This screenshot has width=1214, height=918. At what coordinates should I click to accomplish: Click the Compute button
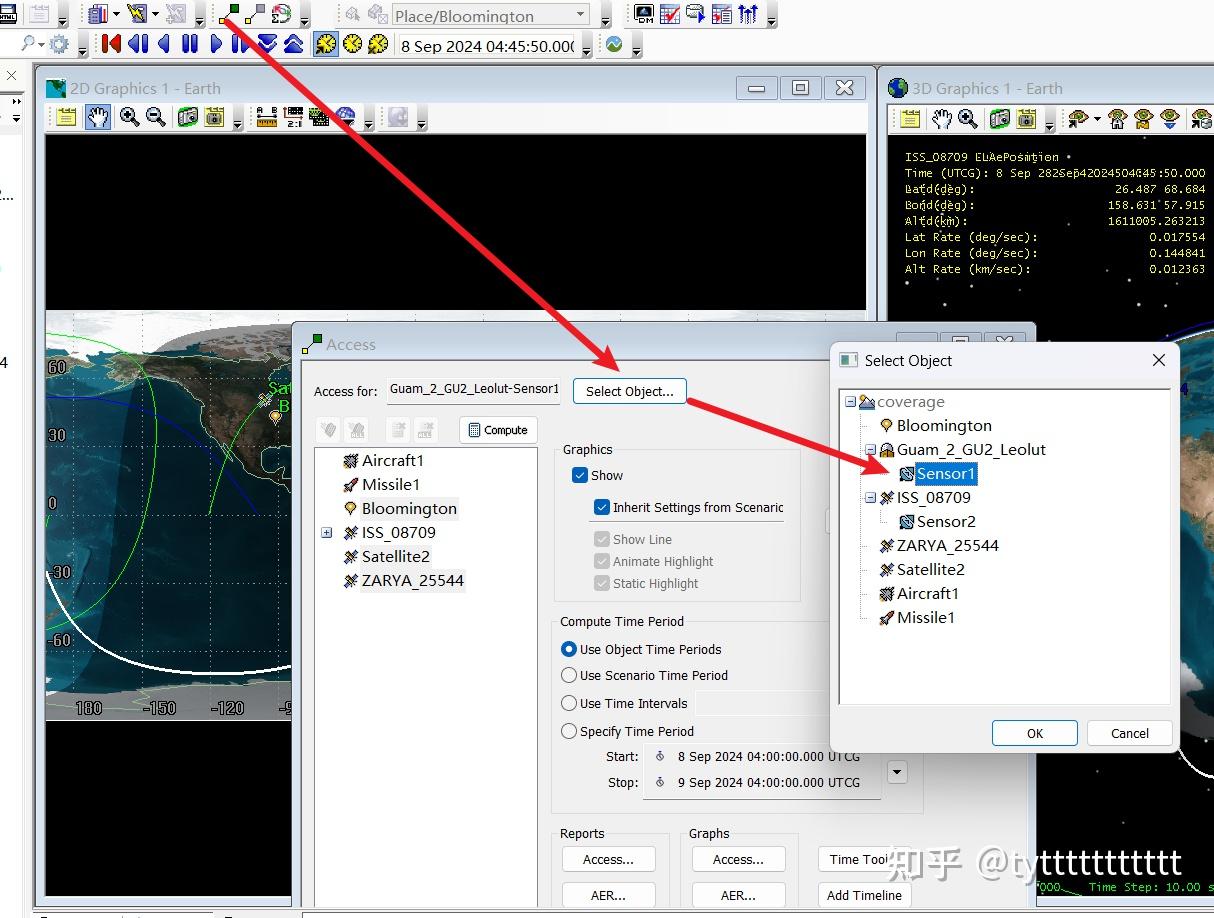point(498,430)
